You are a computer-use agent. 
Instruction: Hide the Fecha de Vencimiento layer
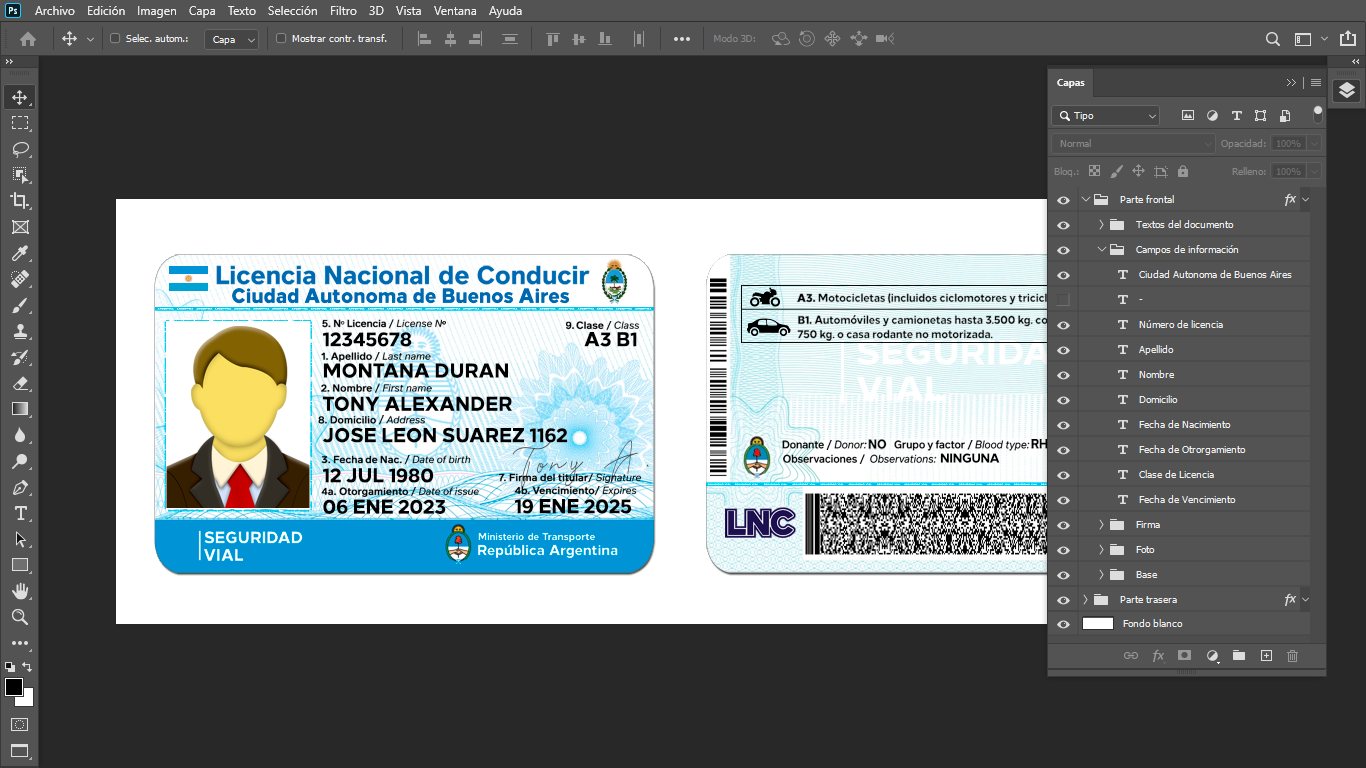pos(1063,500)
